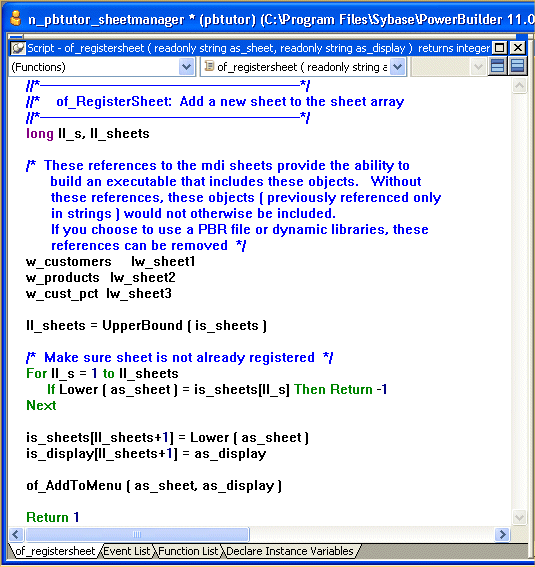Click the PowerBuilder application icon in title bar
The image size is (535, 567).
click(16, 18)
